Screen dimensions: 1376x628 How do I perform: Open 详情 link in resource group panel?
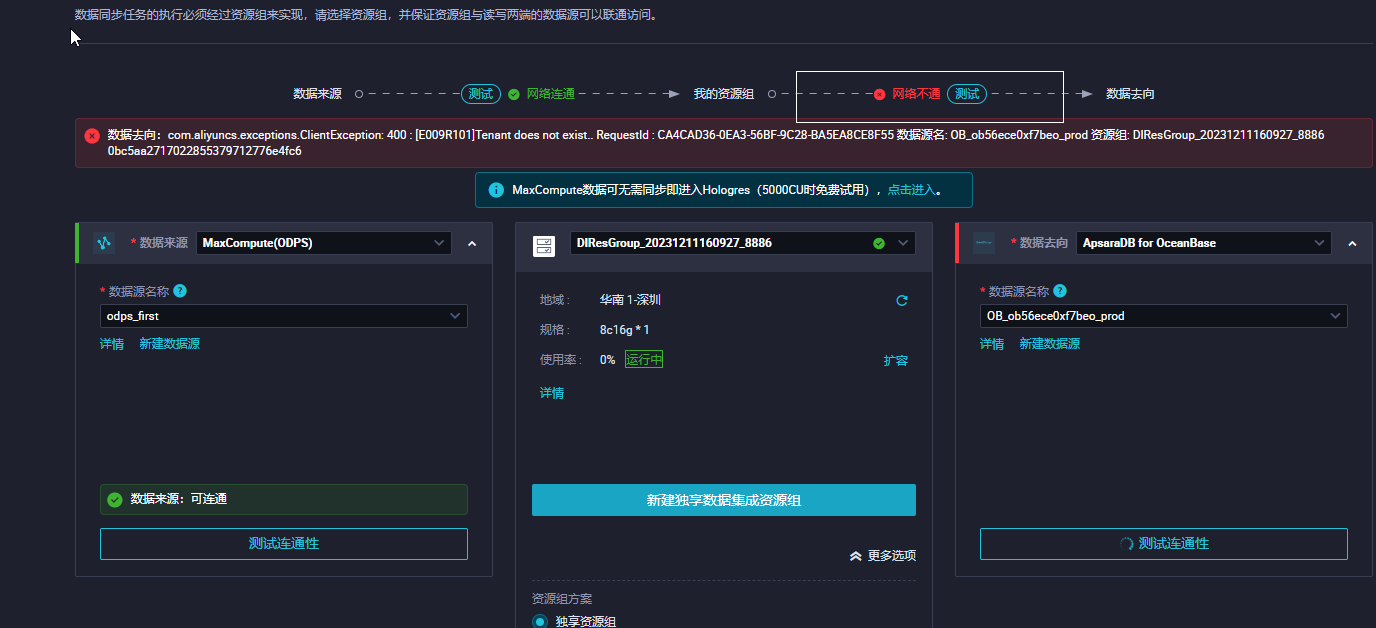pos(552,393)
